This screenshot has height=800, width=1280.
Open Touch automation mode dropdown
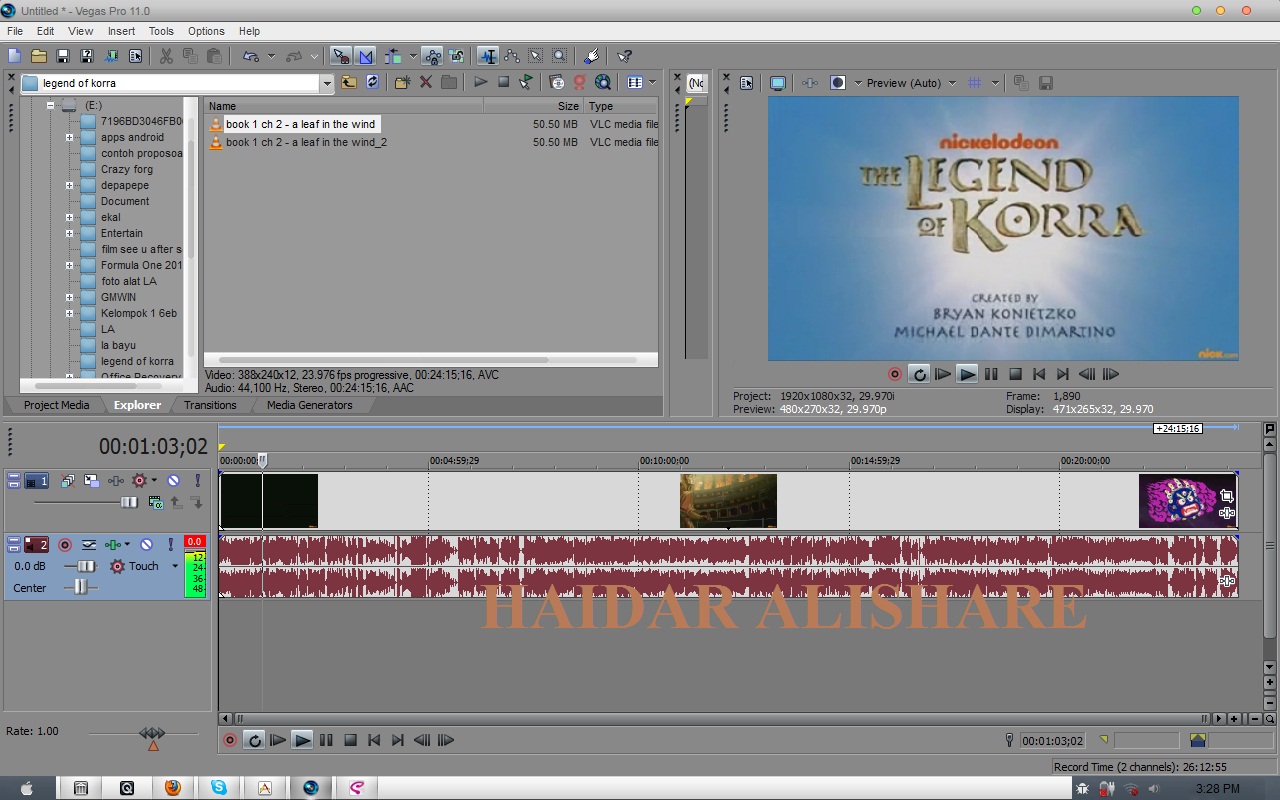(175, 566)
